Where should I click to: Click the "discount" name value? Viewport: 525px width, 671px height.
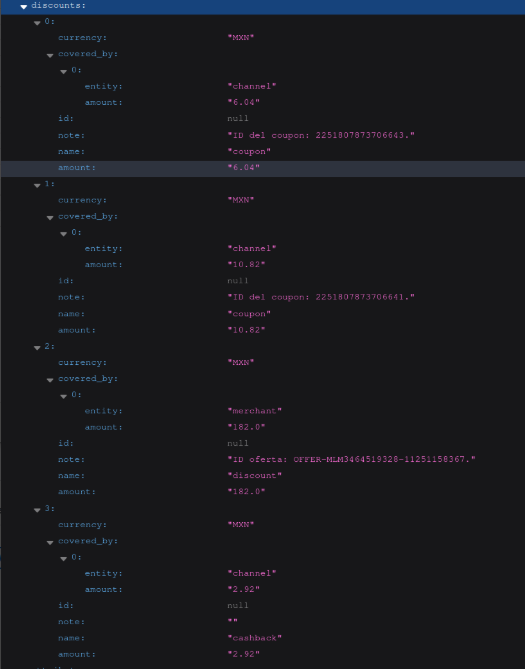[x=255, y=475]
